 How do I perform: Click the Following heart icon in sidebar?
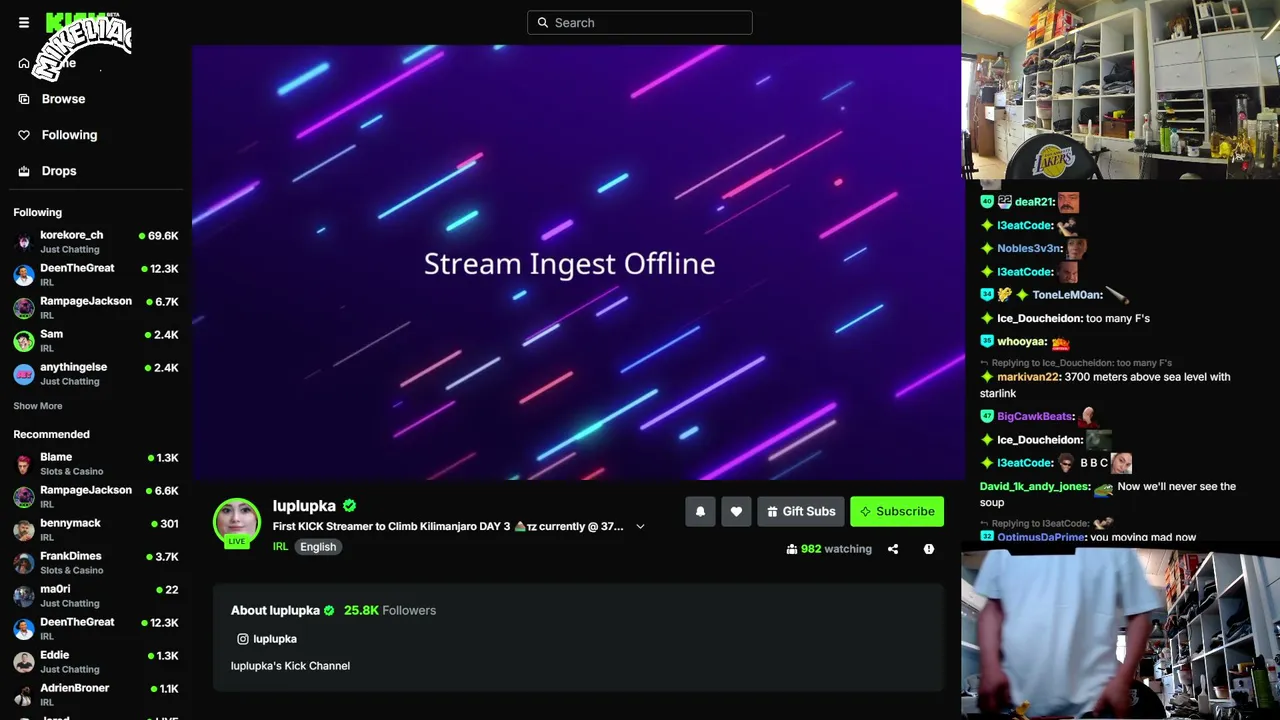(x=24, y=135)
